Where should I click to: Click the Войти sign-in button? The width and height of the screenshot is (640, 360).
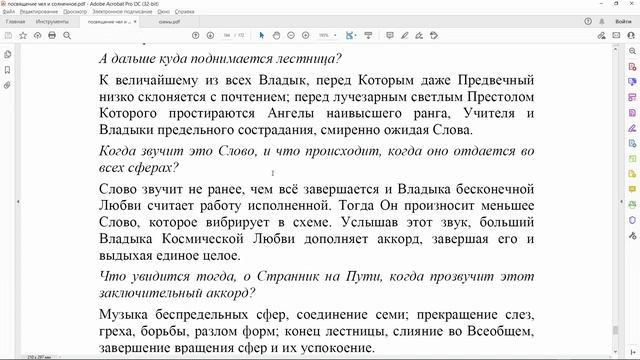click(623, 21)
